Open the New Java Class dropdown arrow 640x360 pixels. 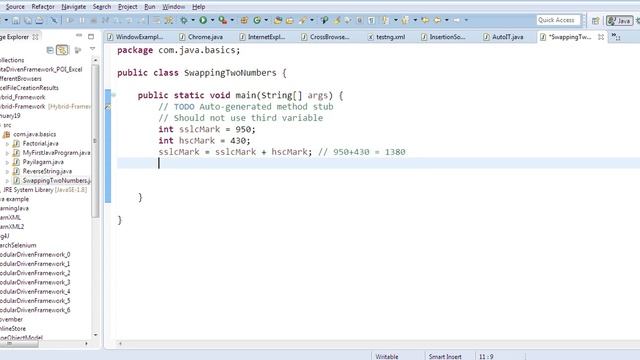pos(266,20)
